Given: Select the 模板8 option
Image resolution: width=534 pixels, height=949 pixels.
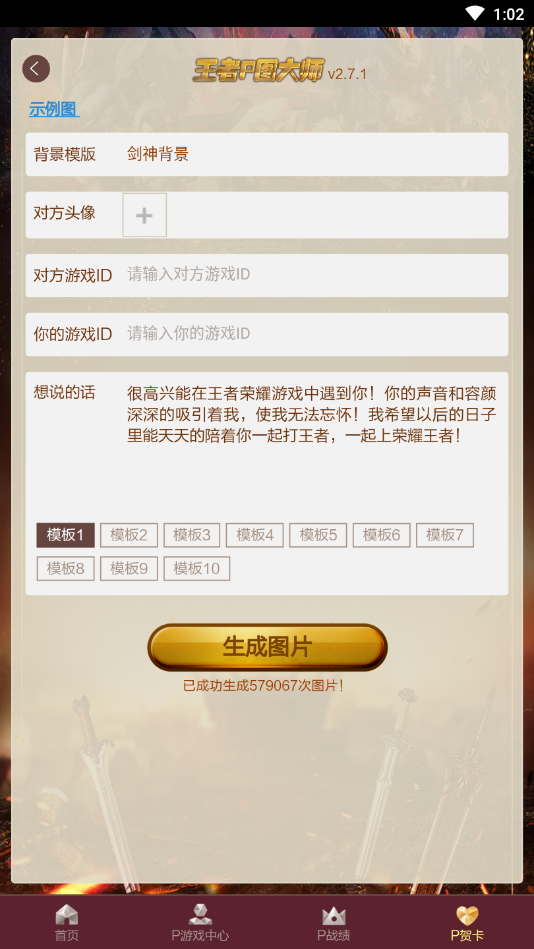Looking at the screenshot, I should pos(65,568).
